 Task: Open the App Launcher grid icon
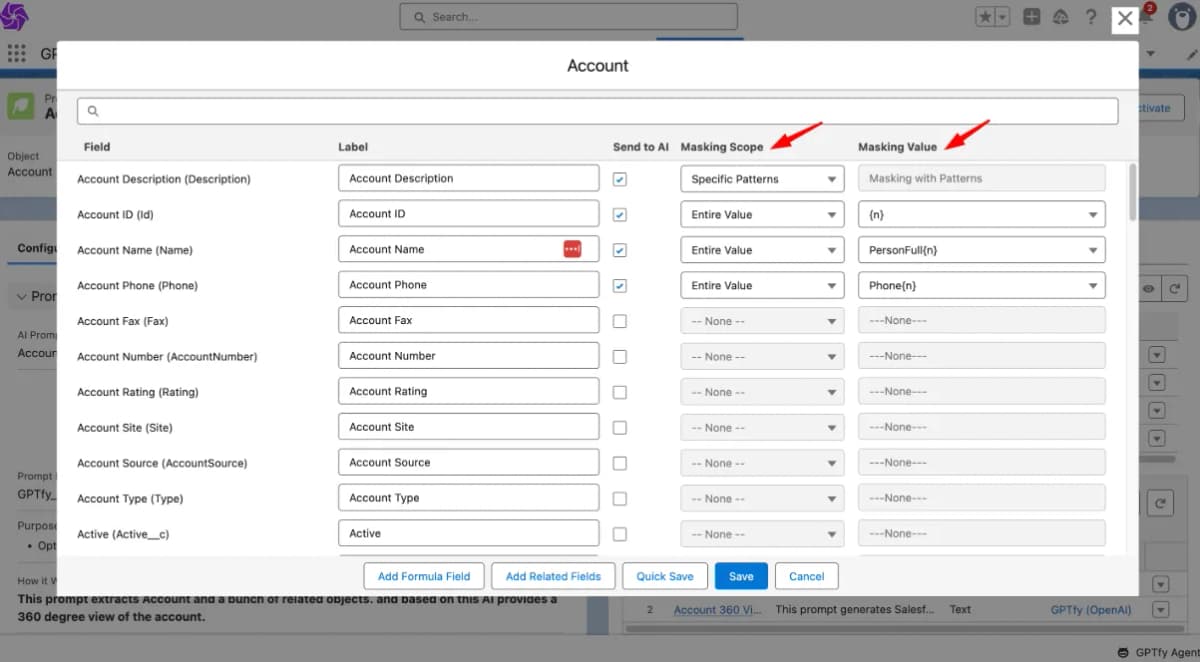(17, 53)
